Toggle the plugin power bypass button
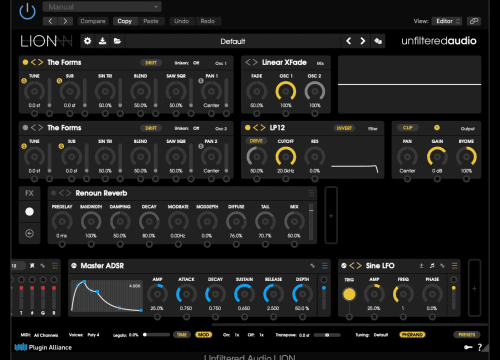Viewport: 500px width, 360px height. click(27, 12)
